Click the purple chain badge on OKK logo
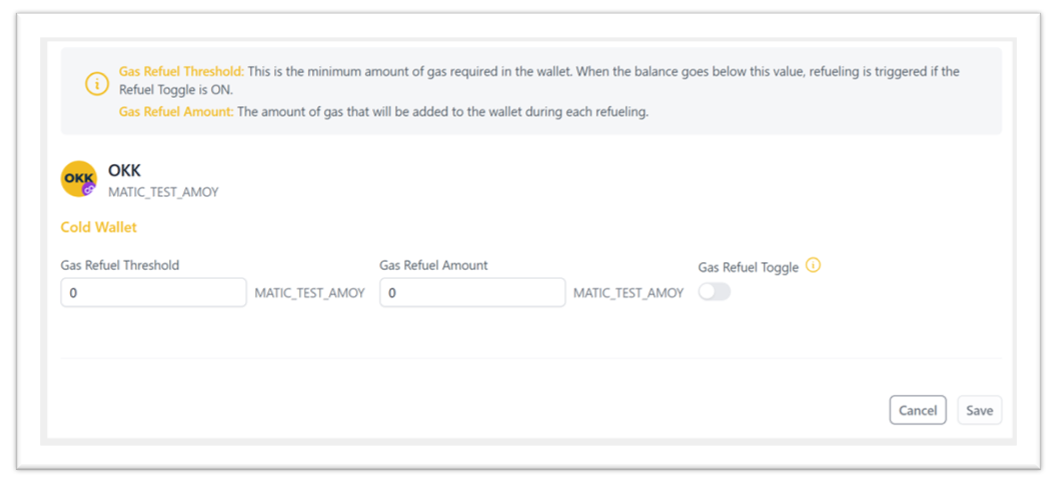1049x477 pixels. click(x=89, y=189)
